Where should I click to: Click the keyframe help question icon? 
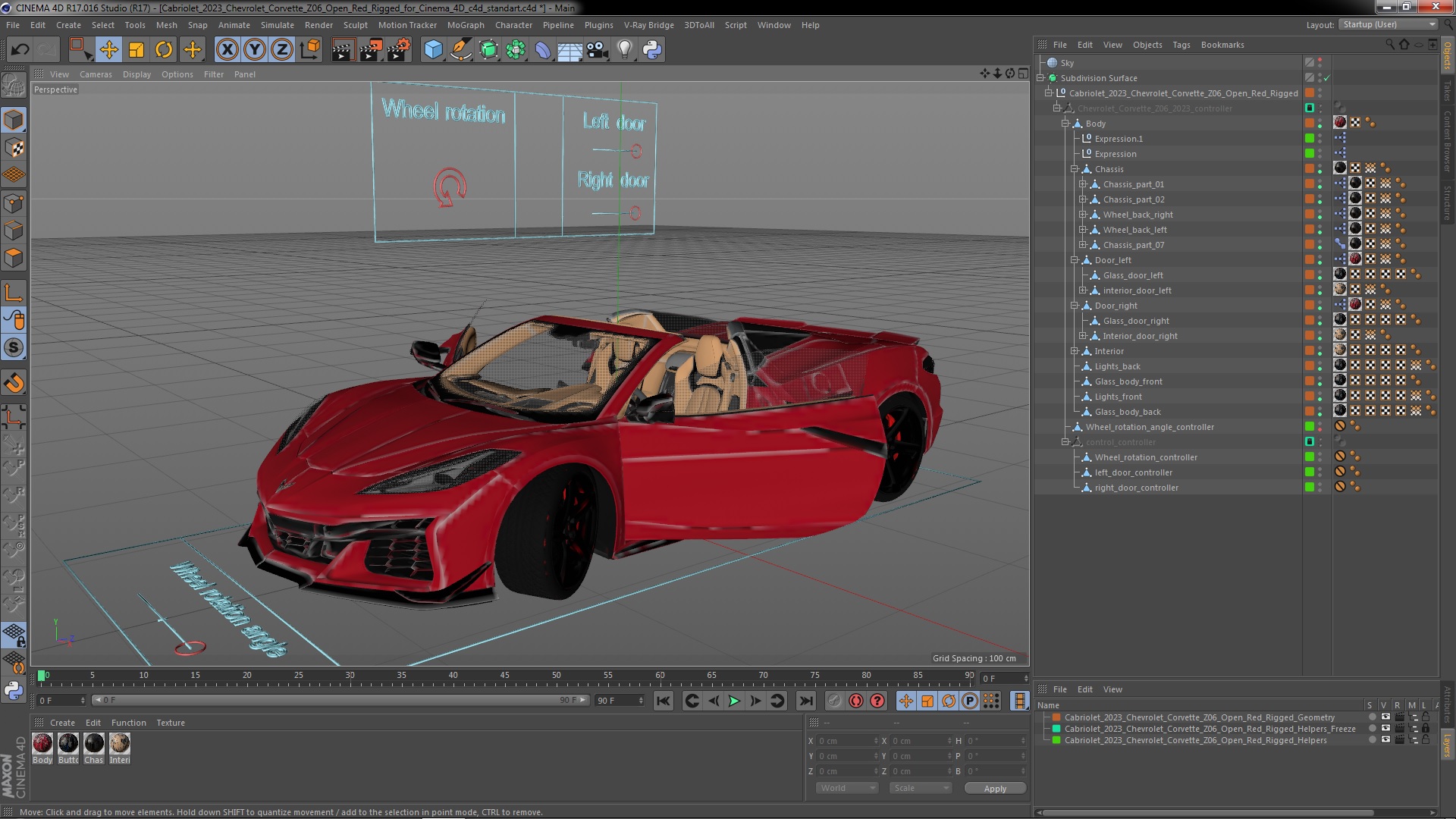coord(877,701)
